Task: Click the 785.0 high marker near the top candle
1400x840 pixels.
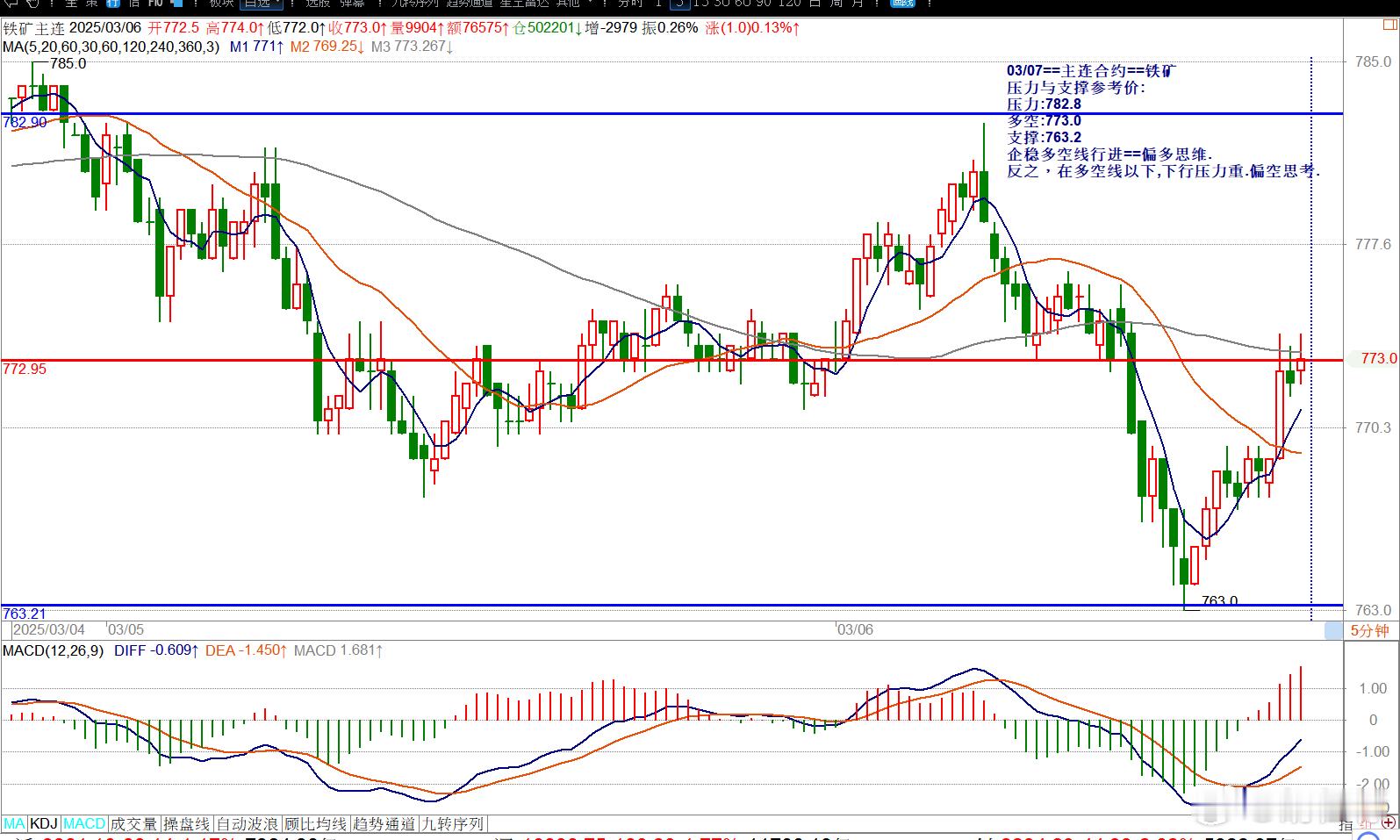Action: (68, 63)
